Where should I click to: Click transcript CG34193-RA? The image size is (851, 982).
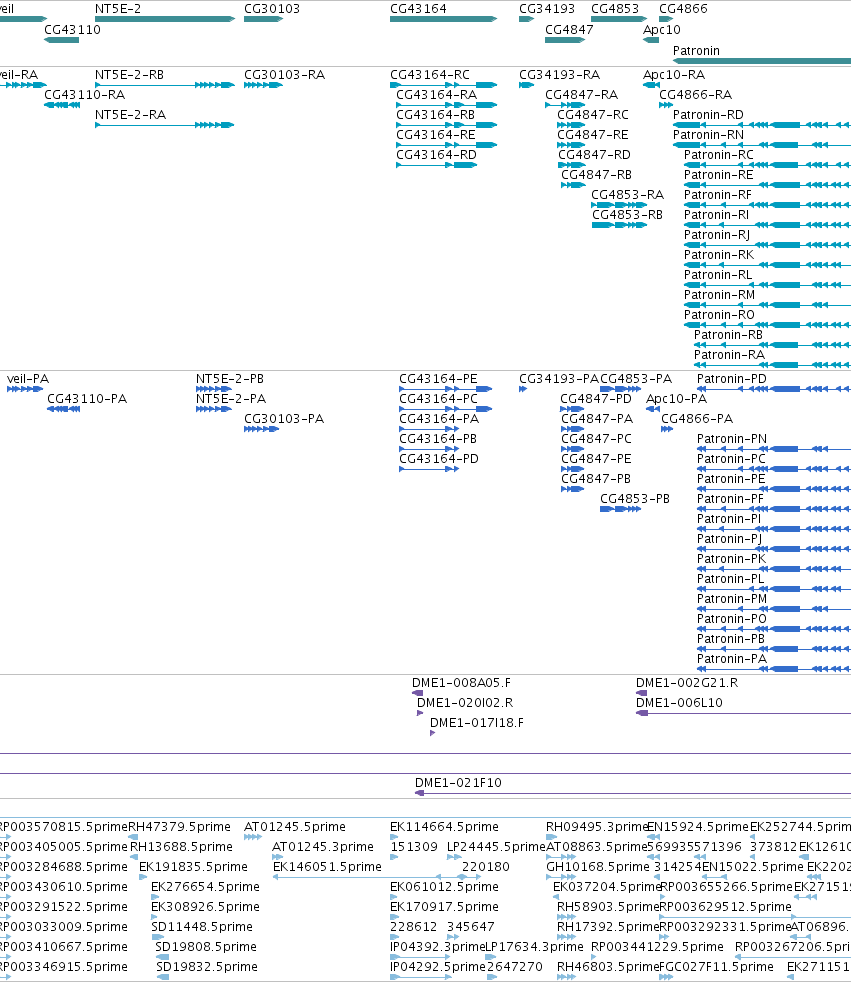(527, 85)
